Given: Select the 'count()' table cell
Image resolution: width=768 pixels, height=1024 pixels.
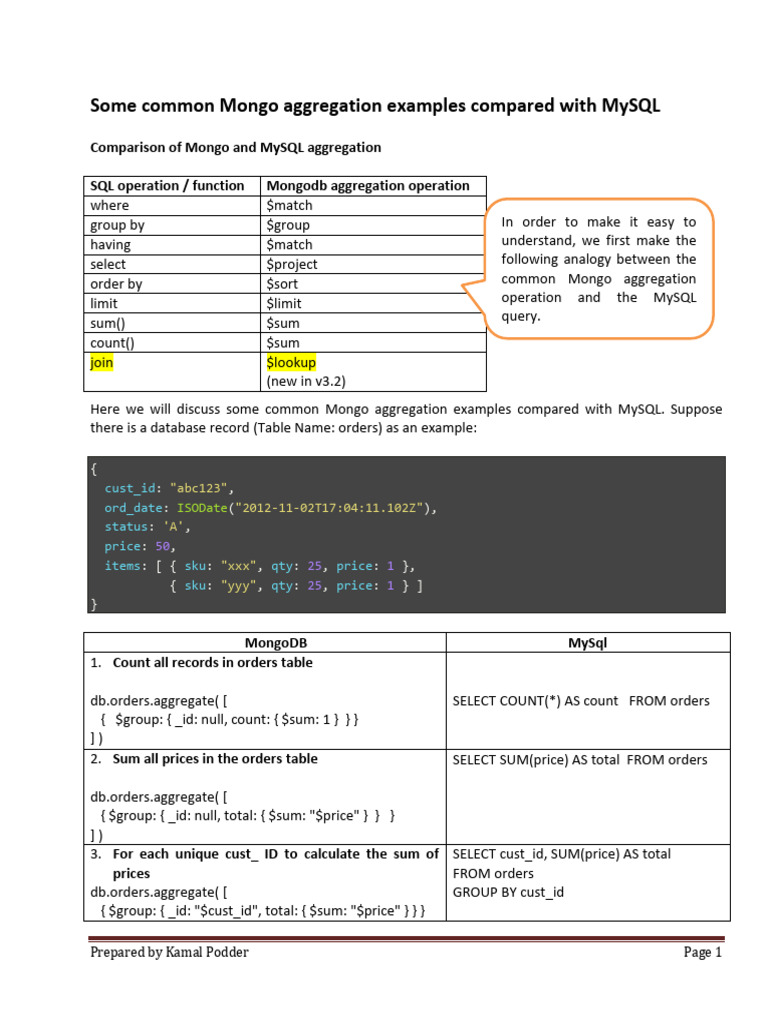Looking at the screenshot, I should [x=172, y=342].
